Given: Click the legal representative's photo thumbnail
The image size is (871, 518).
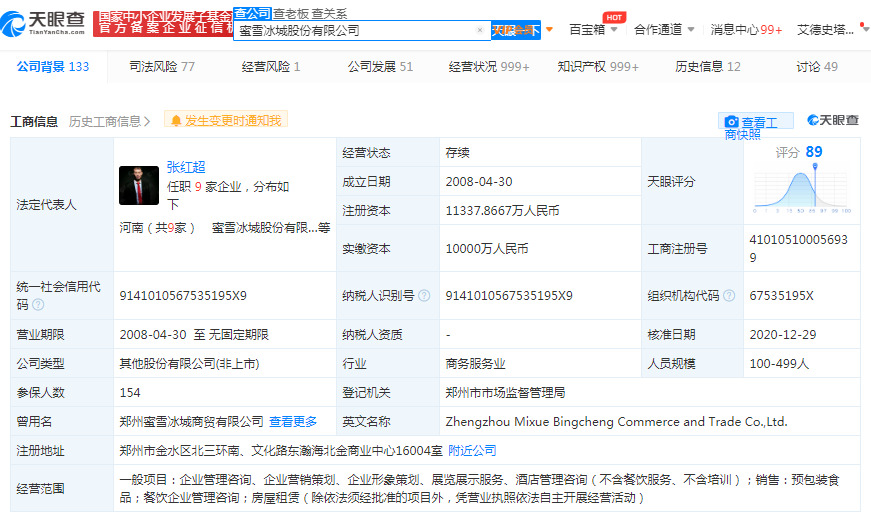Looking at the screenshot, I should point(139,185).
